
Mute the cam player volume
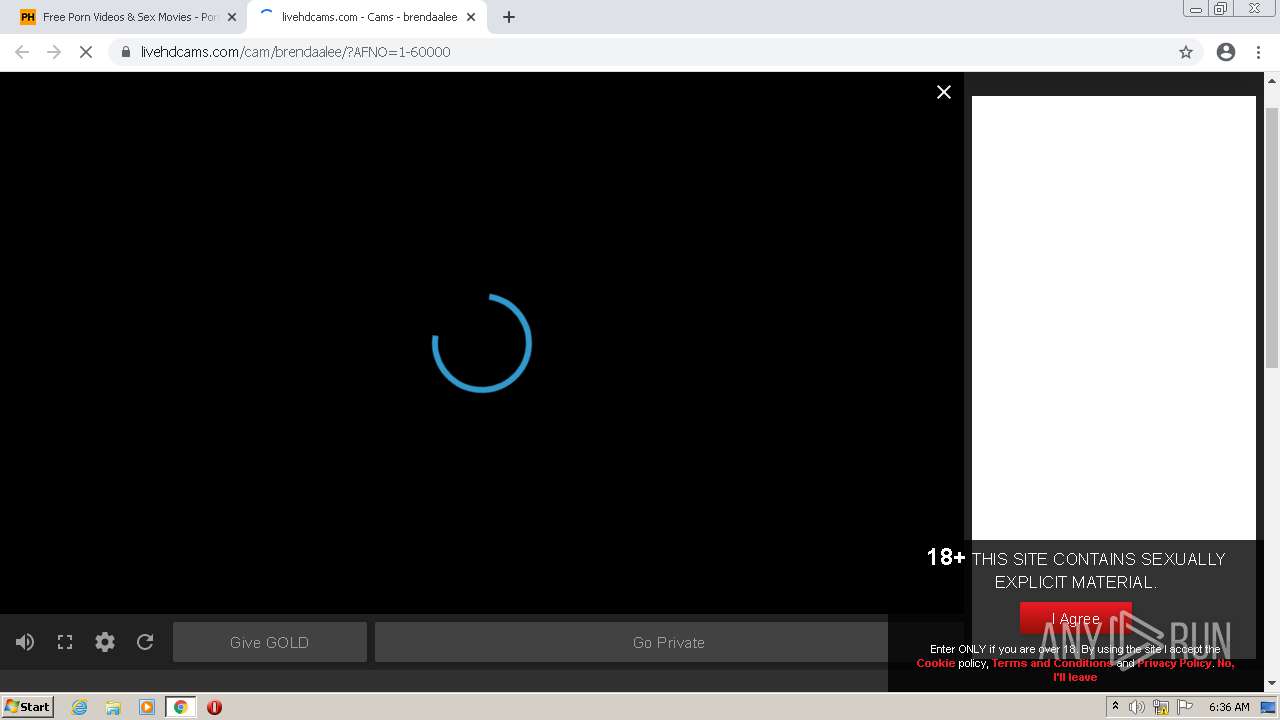tap(25, 642)
